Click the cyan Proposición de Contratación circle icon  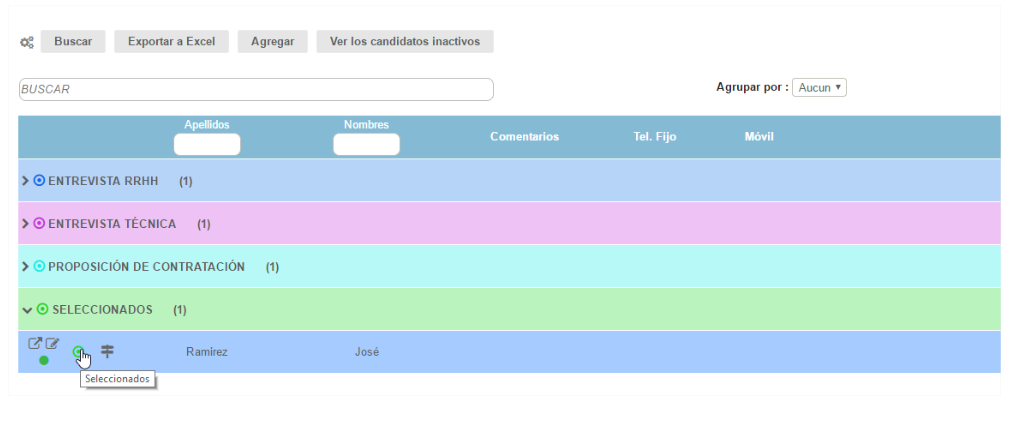coord(39,267)
